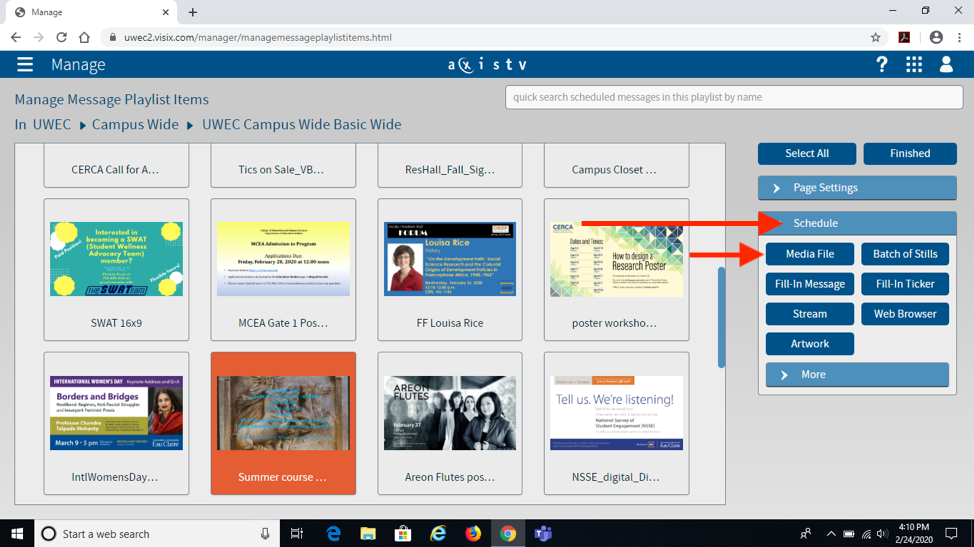Open volume control in system tray
Screen dimensions: 974x547
pyautogui.click(x=882, y=533)
